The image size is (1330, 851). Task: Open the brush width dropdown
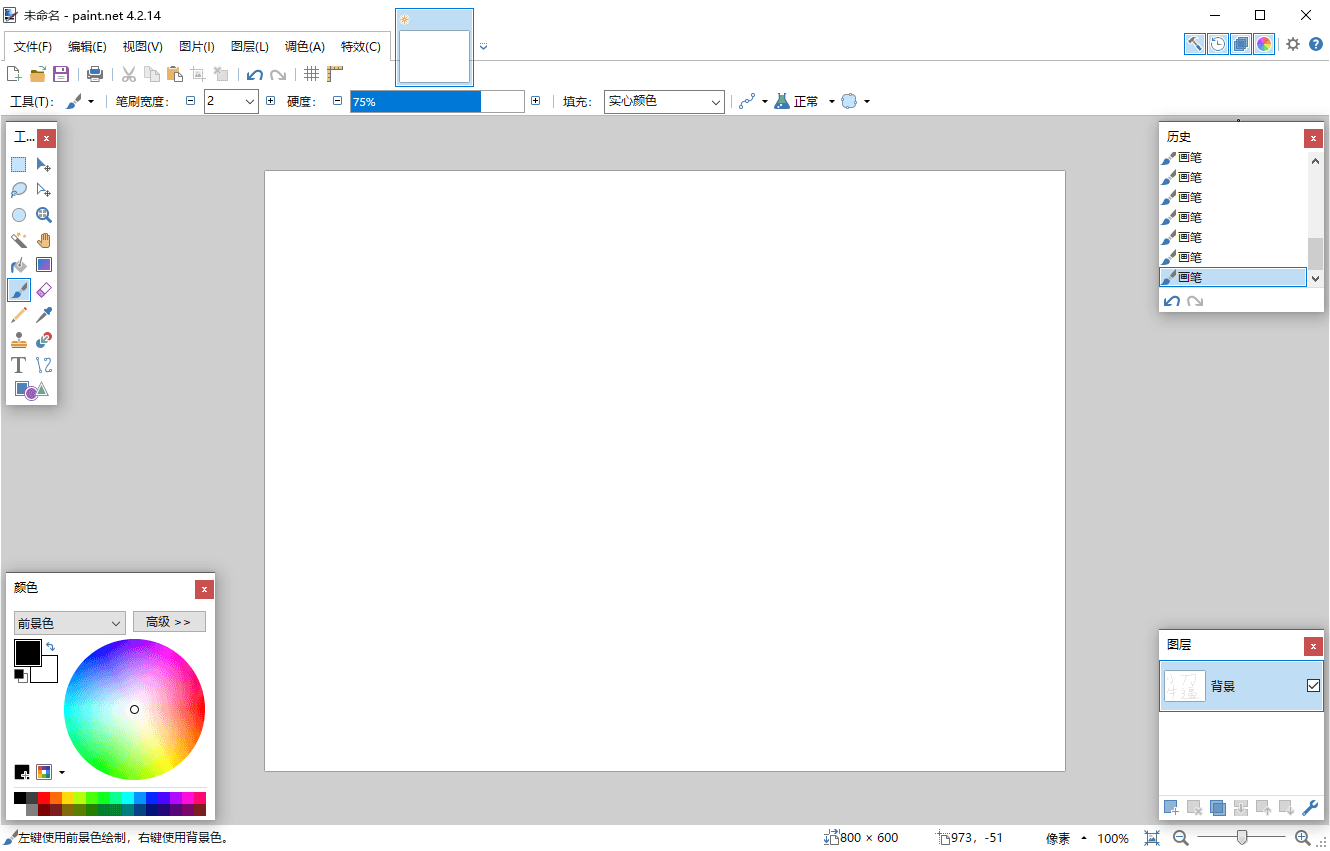(231, 100)
